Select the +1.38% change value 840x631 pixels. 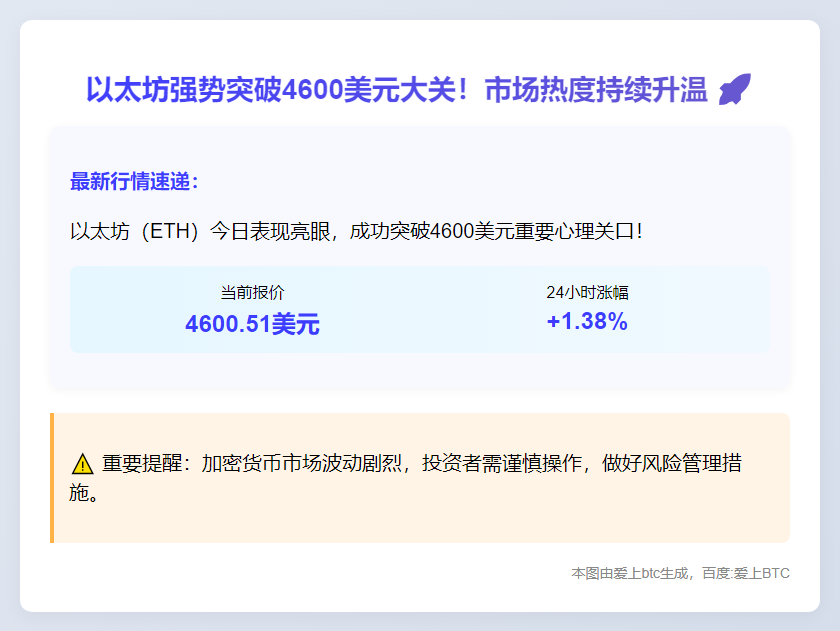[587, 322]
